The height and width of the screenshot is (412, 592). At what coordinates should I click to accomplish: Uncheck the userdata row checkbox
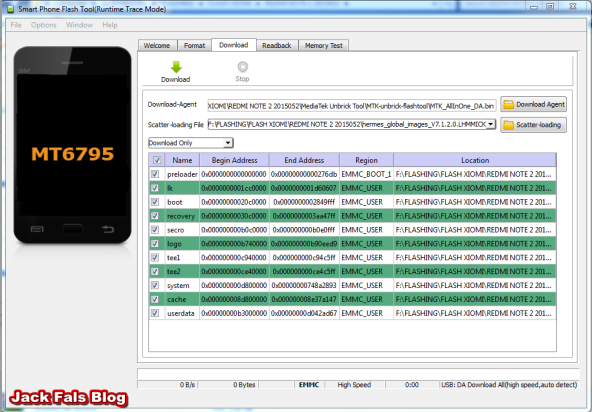[155, 313]
